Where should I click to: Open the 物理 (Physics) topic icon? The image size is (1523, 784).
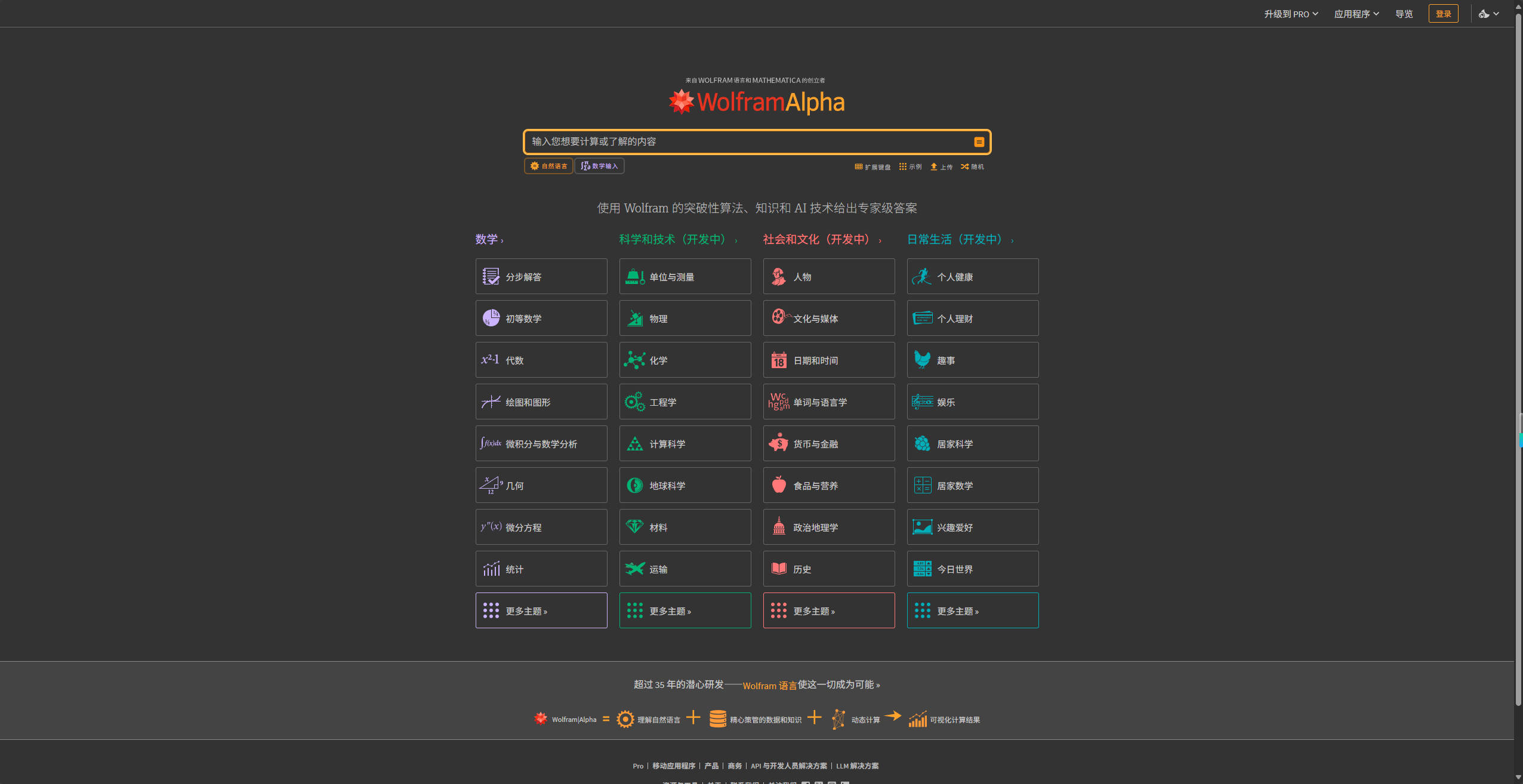coord(634,317)
